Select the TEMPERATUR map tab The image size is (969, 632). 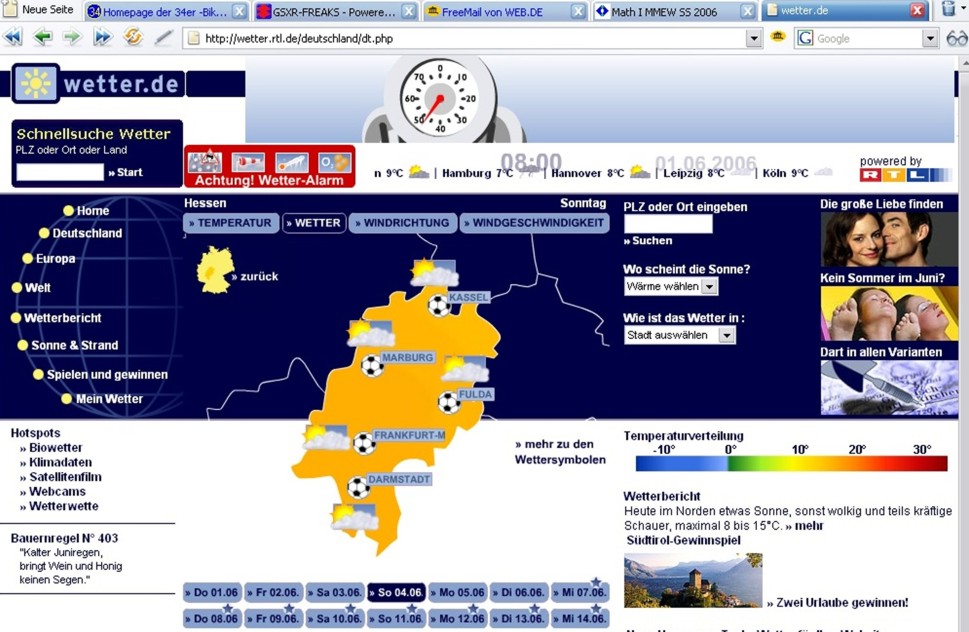click(233, 223)
